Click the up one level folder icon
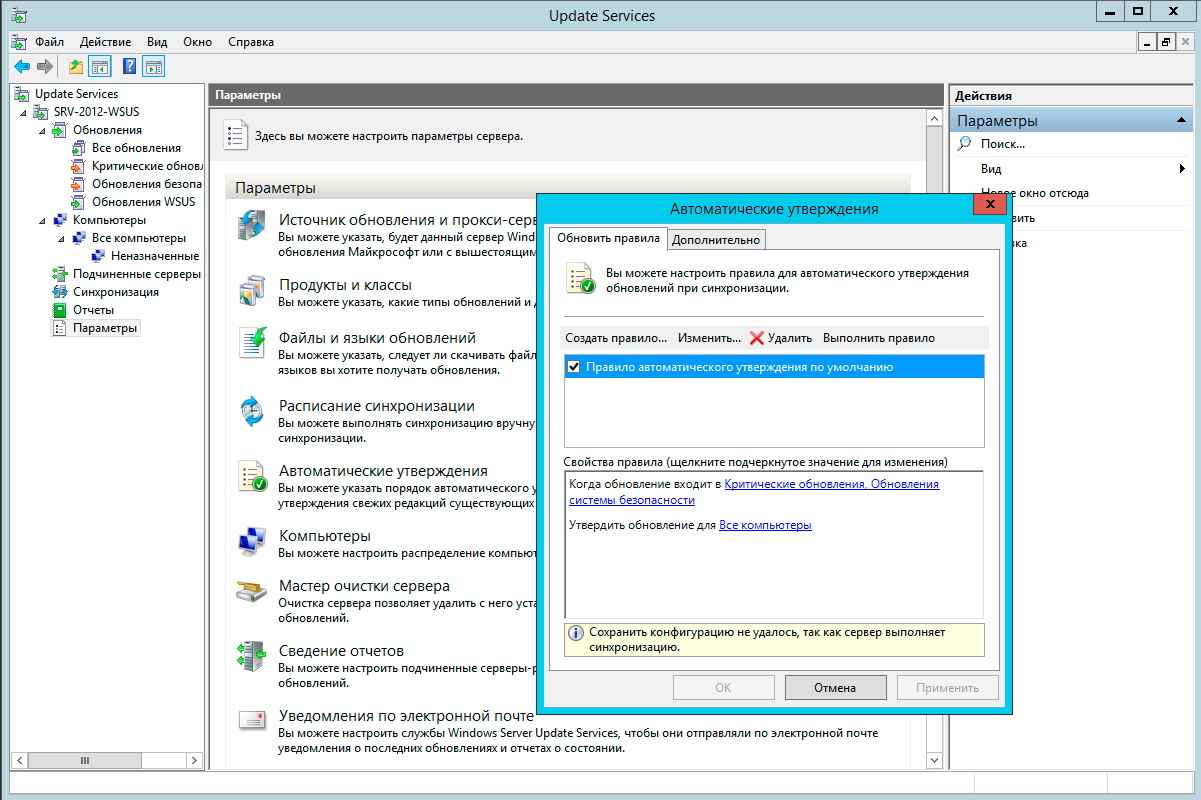Screen dimensions: 1201x800 pyautogui.click(x=76, y=67)
